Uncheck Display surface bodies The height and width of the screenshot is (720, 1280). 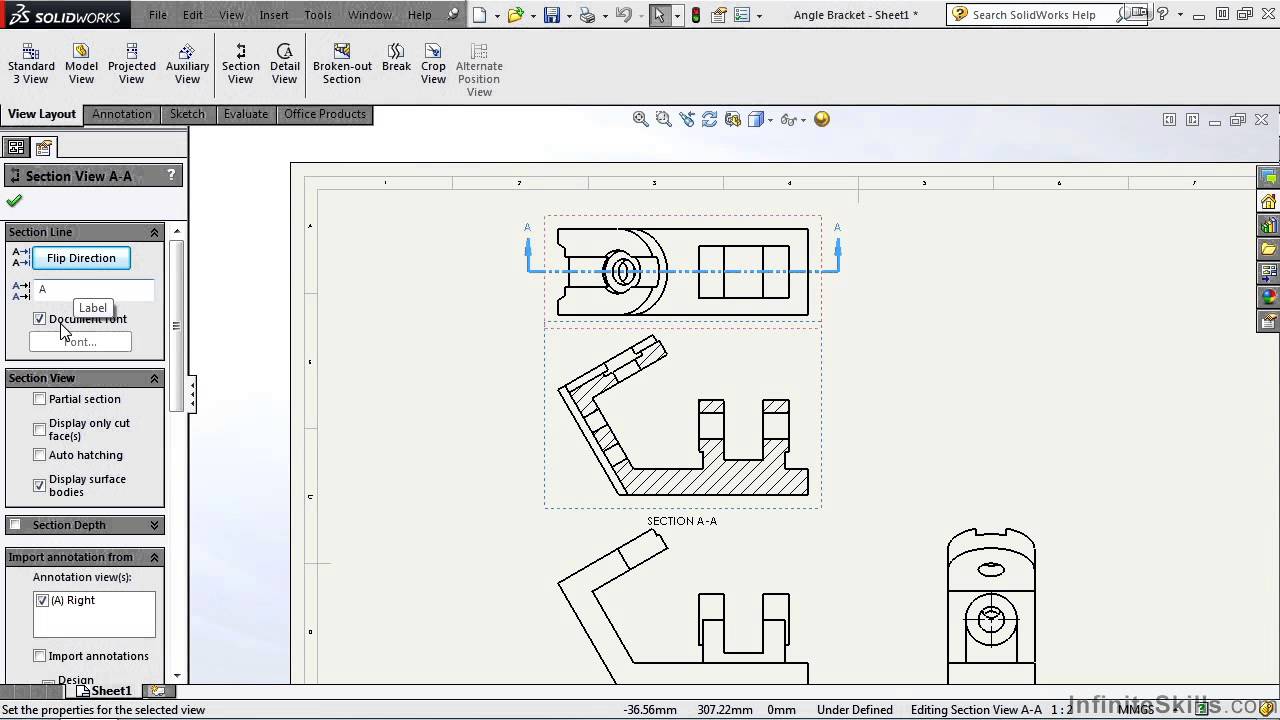tap(39, 485)
